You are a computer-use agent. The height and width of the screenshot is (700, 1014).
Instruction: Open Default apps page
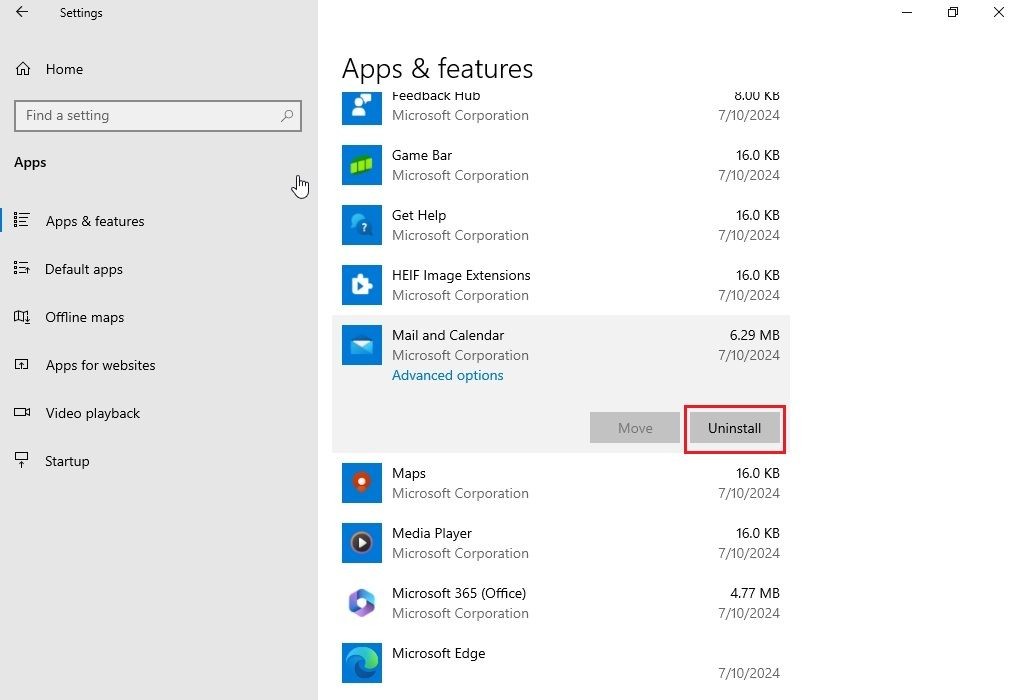[x=83, y=269]
